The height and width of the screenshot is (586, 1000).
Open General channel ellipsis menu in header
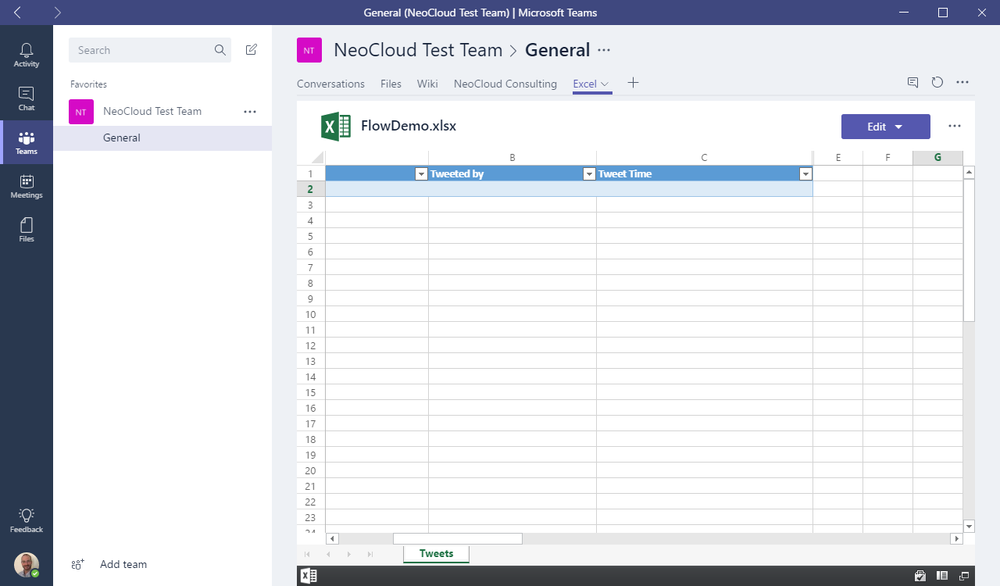[x=604, y=50]
